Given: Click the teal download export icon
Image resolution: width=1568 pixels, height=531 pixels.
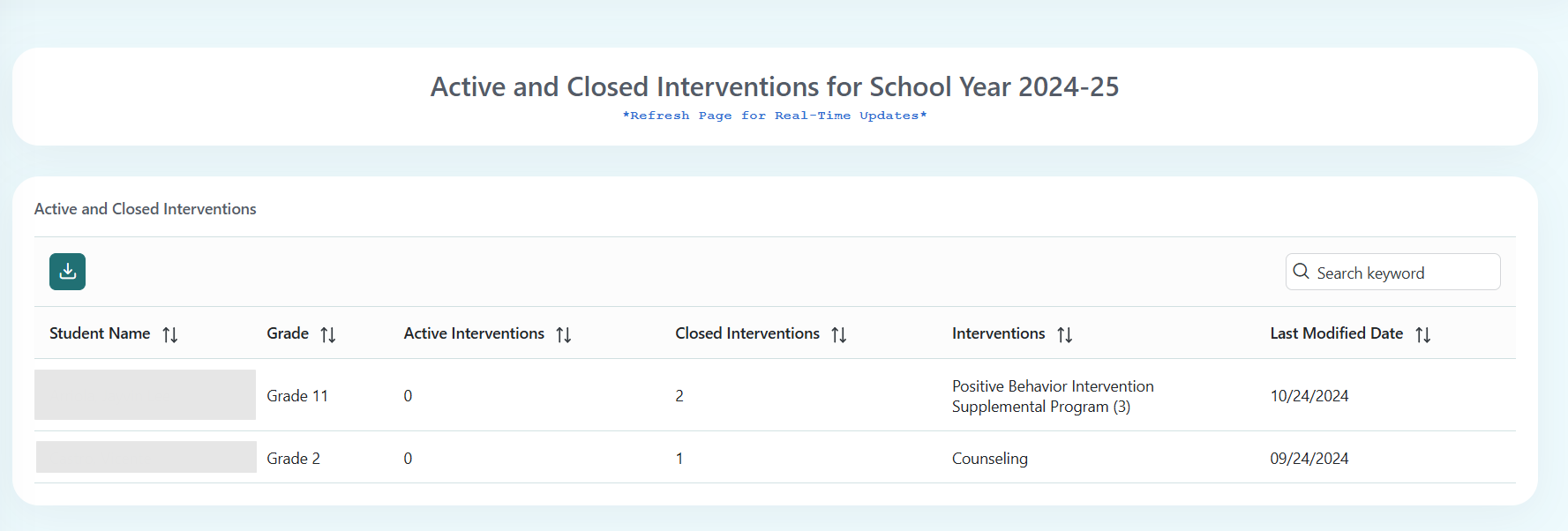Looking at the screenshot, I should pos(67,272).
